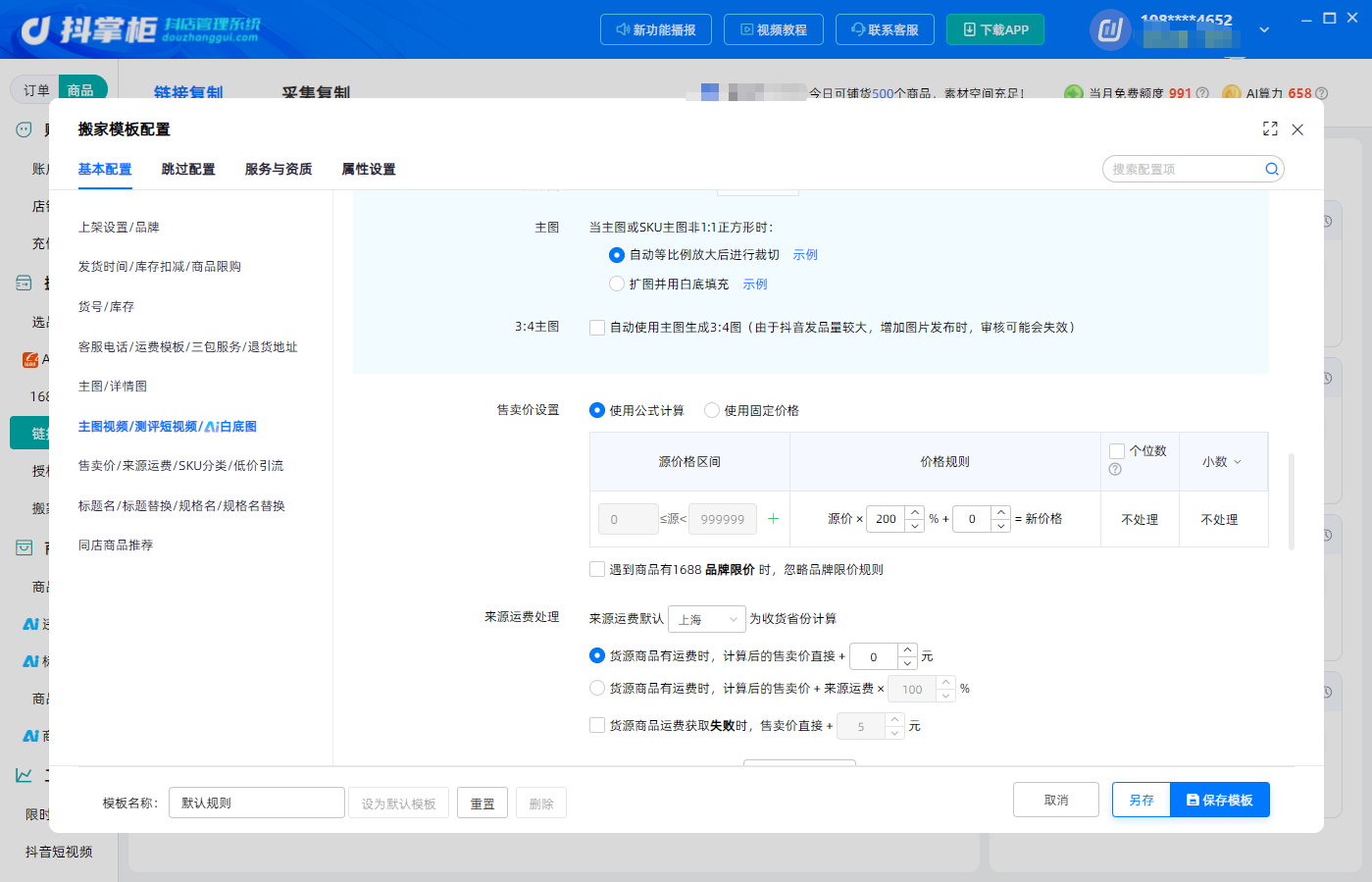Close the 搬家模板配置 dialog
1372x882 pixels.
click(x=1297, y=130)
